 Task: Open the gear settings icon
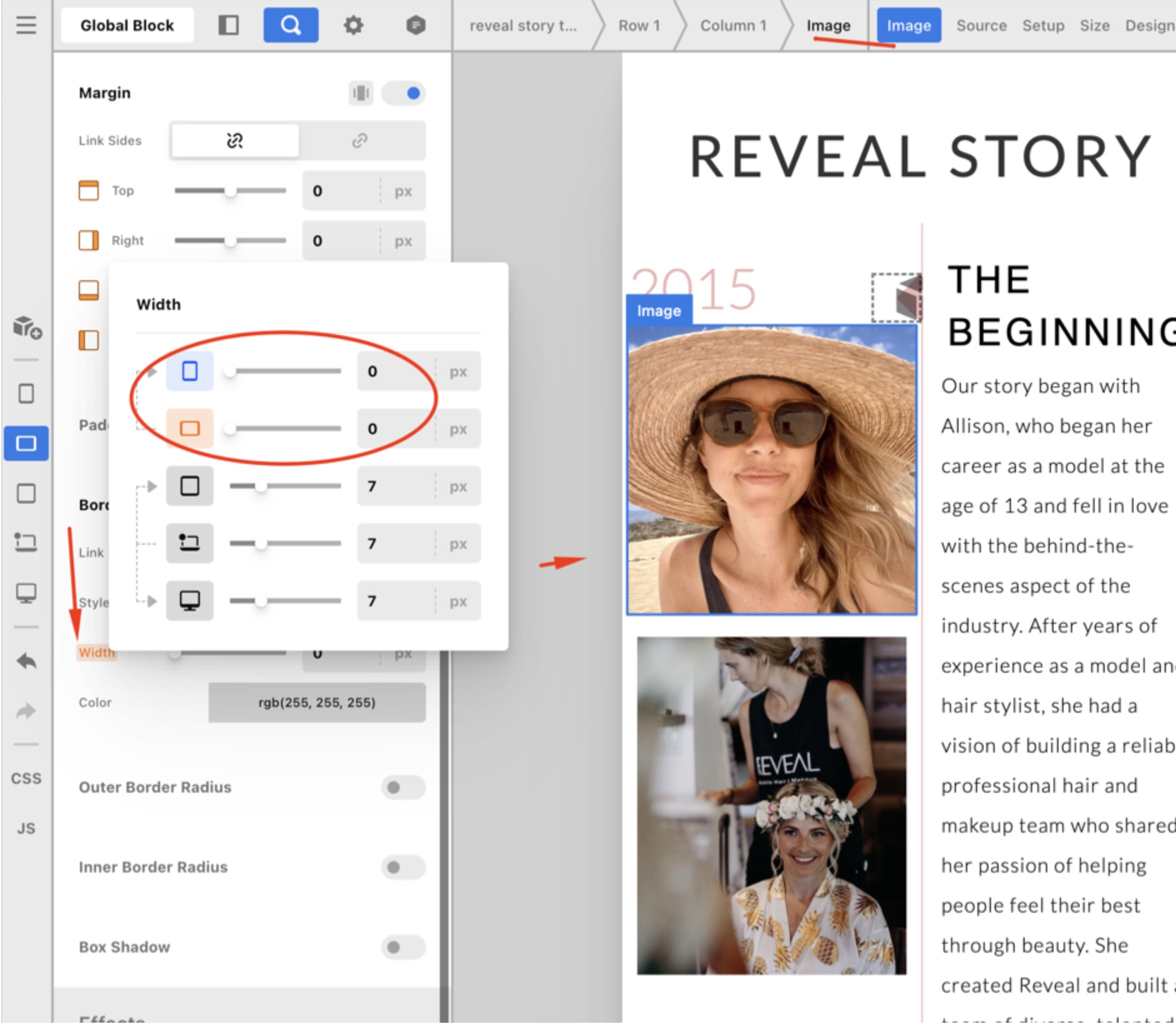tap(353, 26)
